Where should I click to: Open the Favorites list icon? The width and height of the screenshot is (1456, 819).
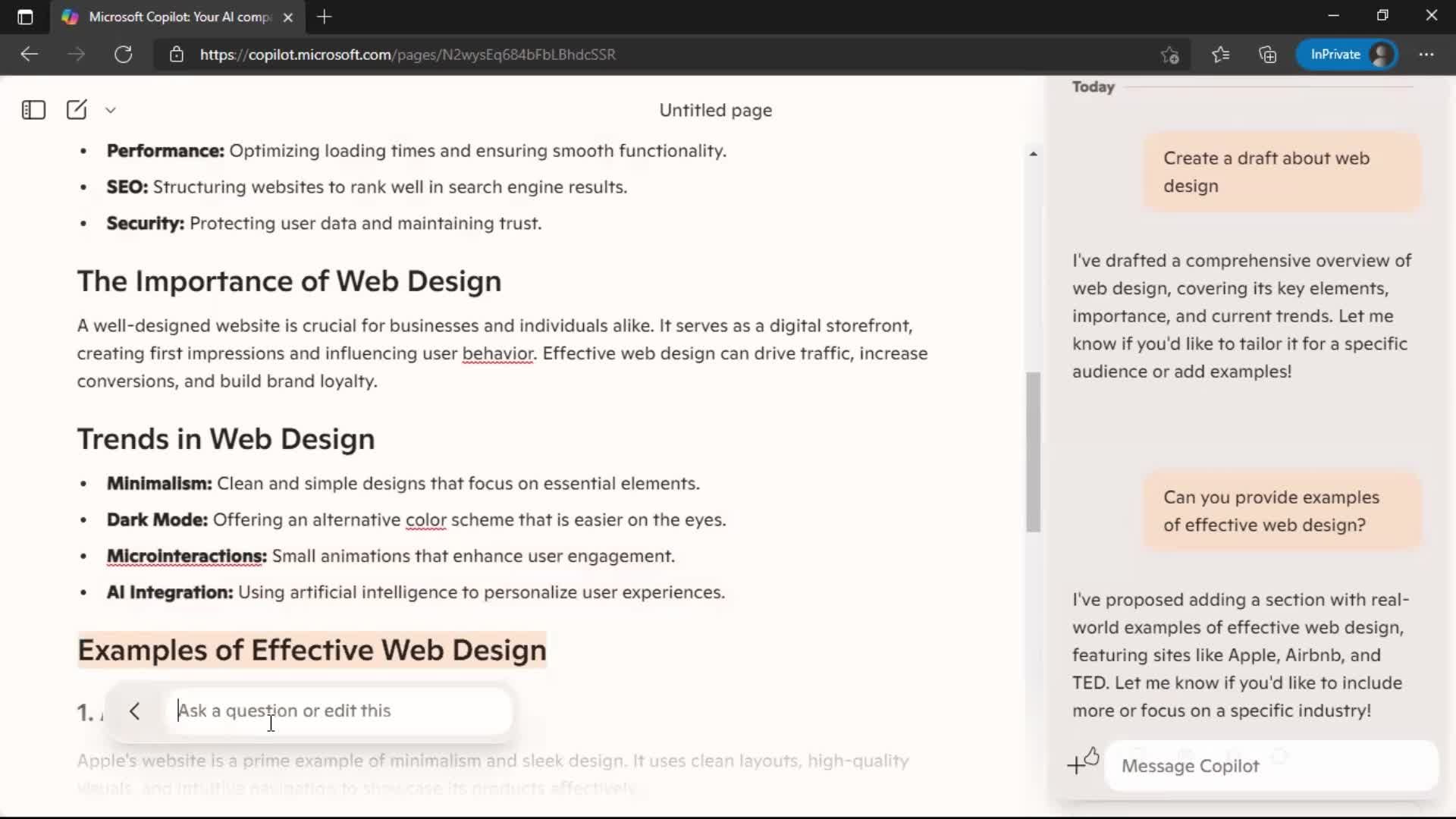1220,55
